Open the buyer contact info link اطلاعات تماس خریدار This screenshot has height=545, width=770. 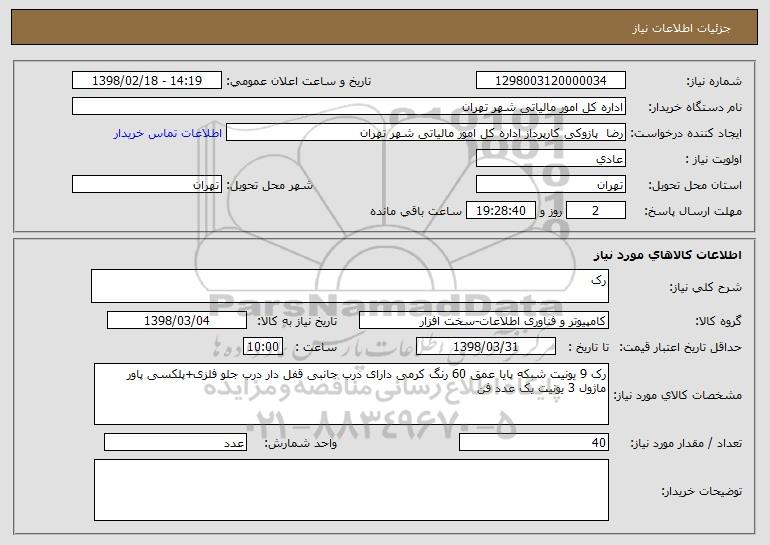168,134
